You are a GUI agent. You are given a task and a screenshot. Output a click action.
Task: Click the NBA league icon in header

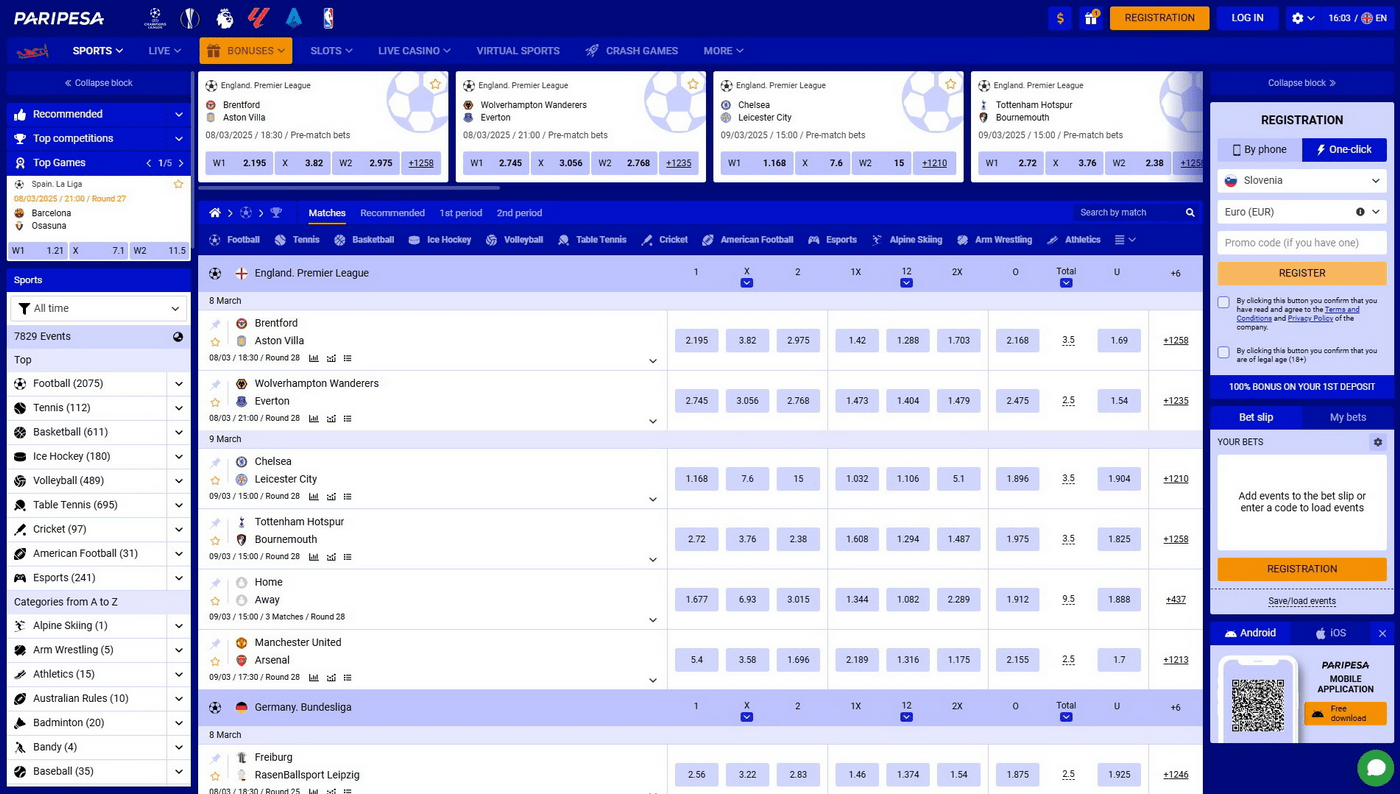point(328,18)
